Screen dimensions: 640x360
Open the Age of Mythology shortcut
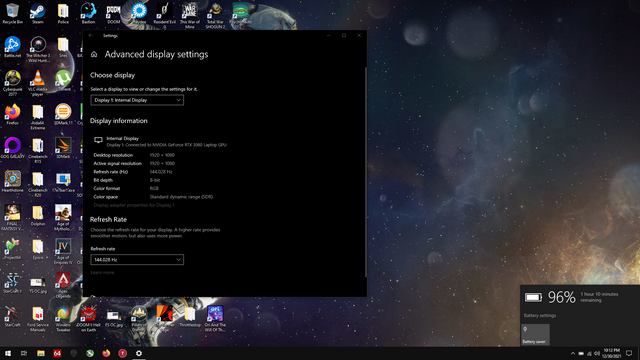[63, 218]
